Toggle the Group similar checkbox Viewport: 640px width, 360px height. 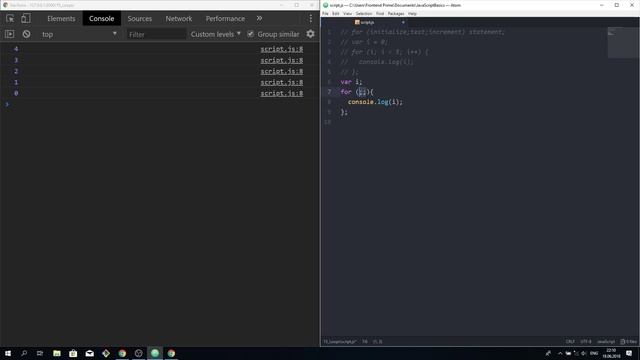click(250, 34)
